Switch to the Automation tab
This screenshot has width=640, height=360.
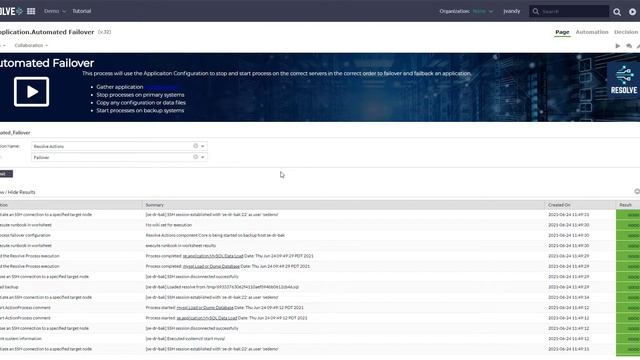[x=592, y=32]
